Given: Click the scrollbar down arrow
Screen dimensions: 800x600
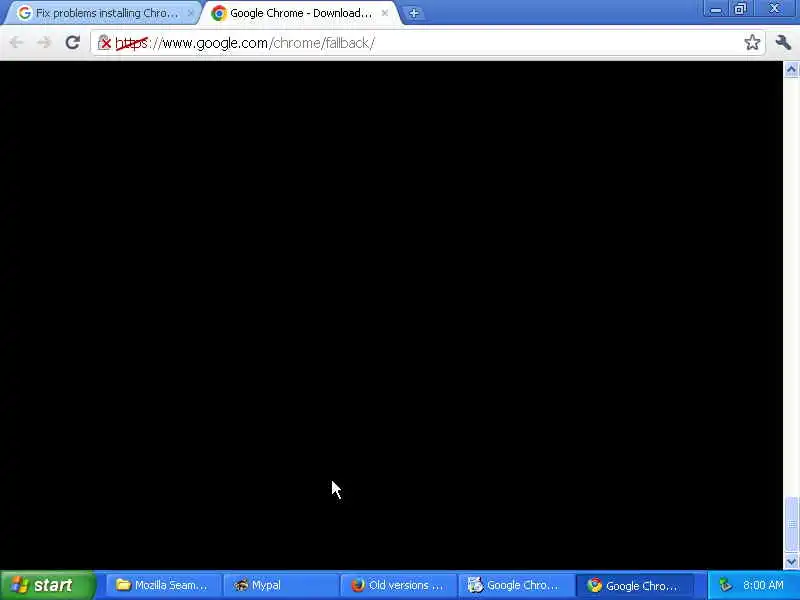Looking at the screenshot, I should click(791, 562).
